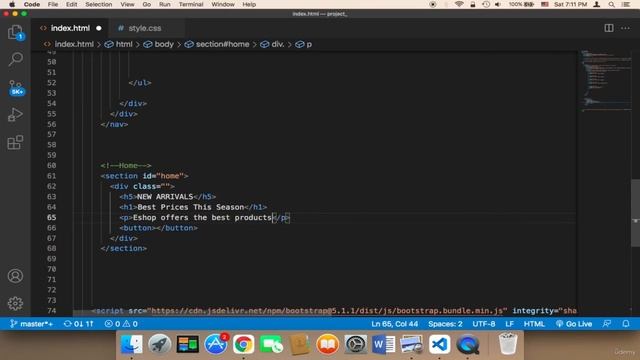Open System Preferences from the Dock
Viewport: 640px width, 360px height.
pyautogui.click(x=356, y=345)
